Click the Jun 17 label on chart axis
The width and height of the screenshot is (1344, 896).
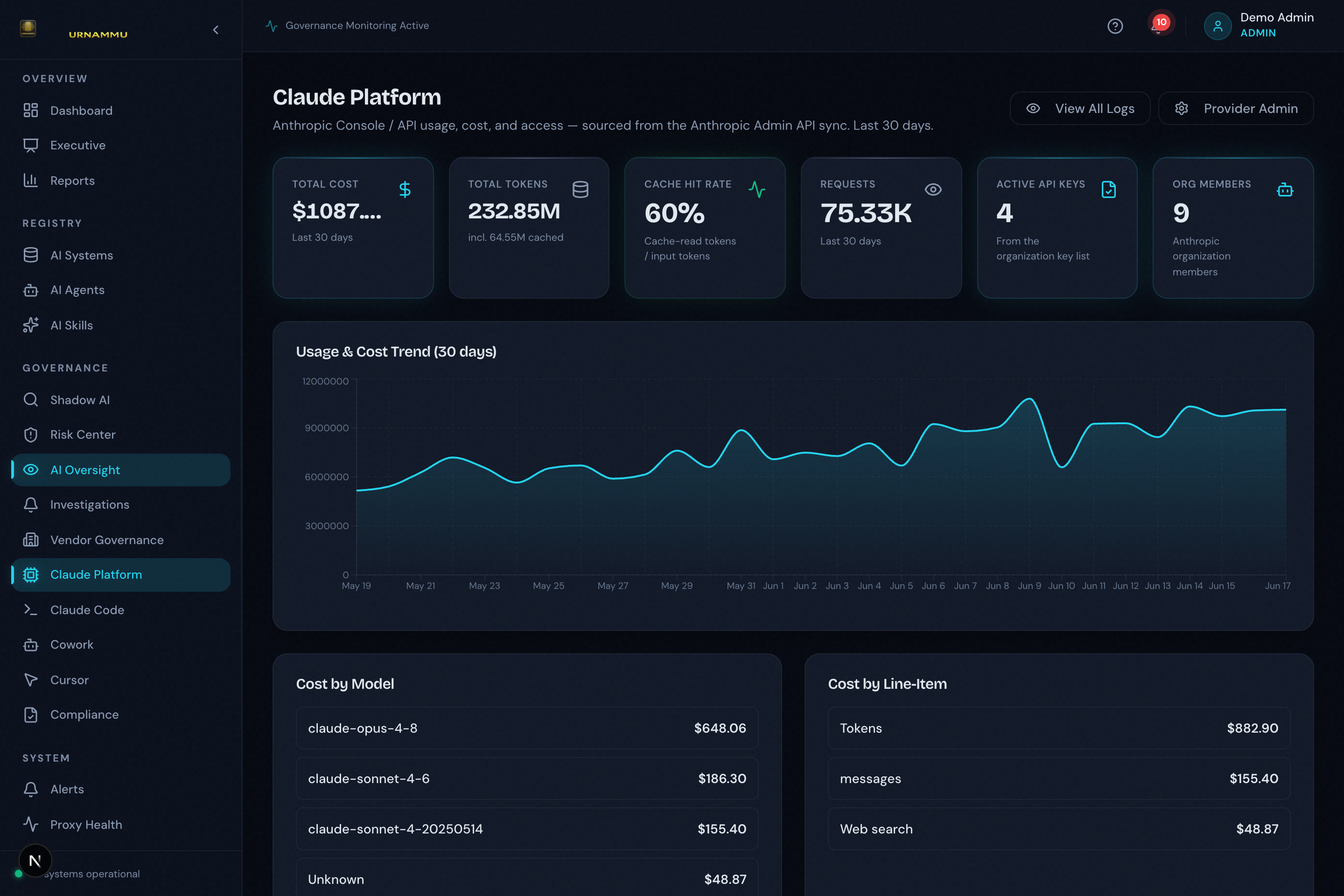pyautogui.click(x=1278, y=586)
